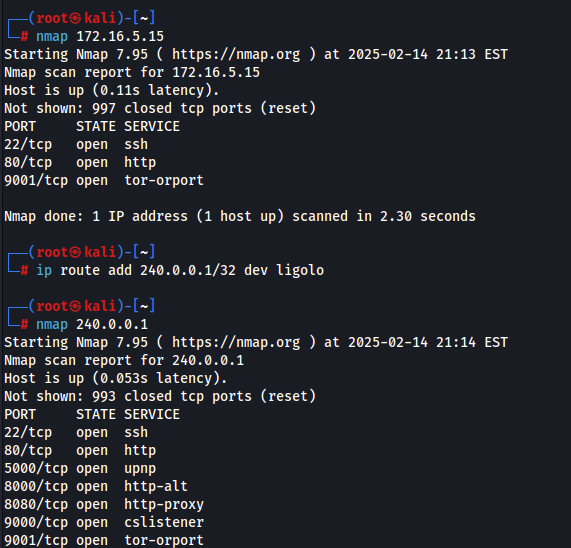Click the 8000/tcp http-alt line

coord(96,486)
